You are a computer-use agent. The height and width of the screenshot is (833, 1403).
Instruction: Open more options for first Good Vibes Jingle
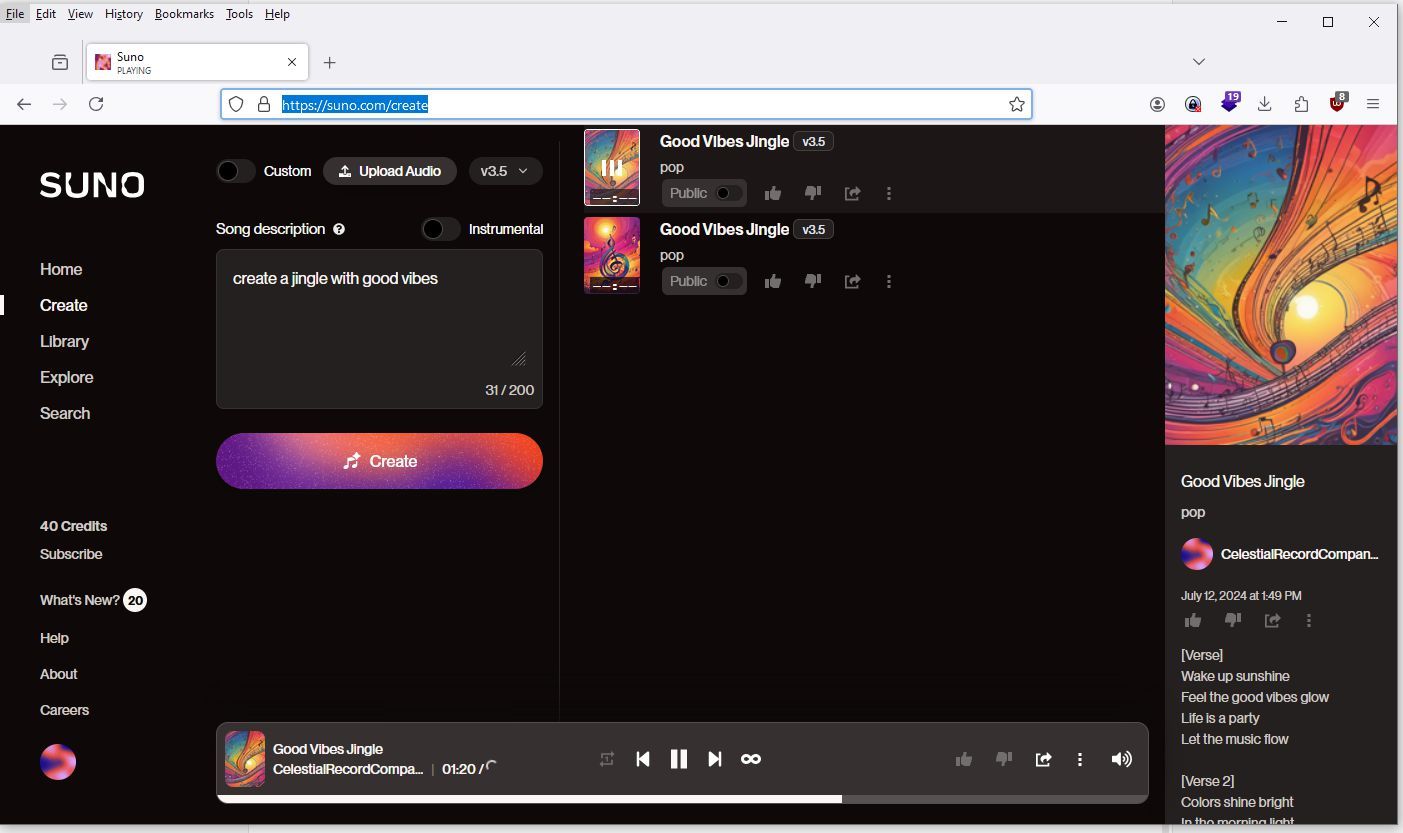tap(889, 193)
